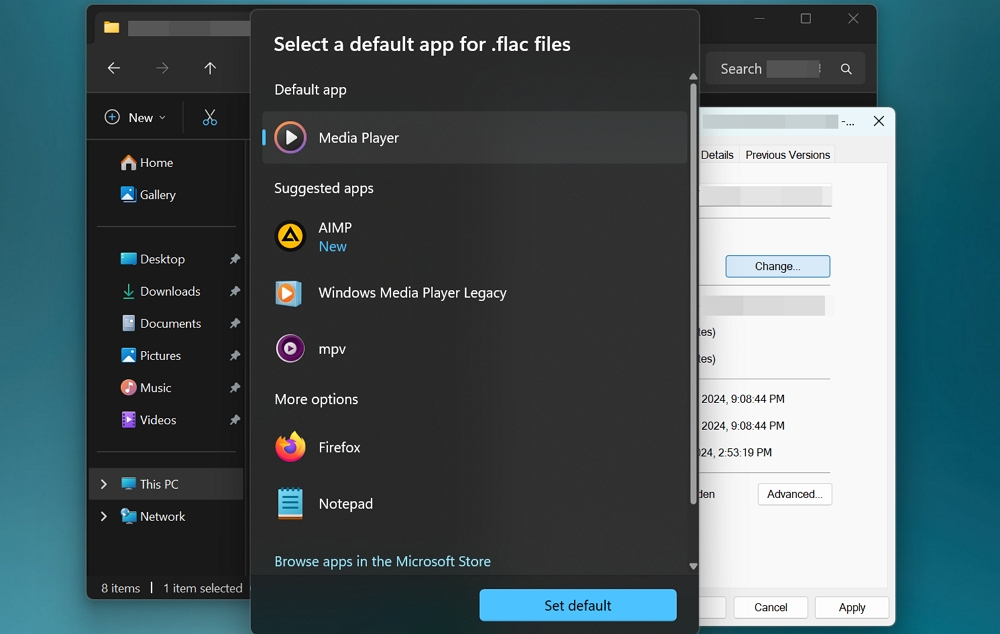Maximize the File Explorer window

pyautogui.click(x=805, y=19)
